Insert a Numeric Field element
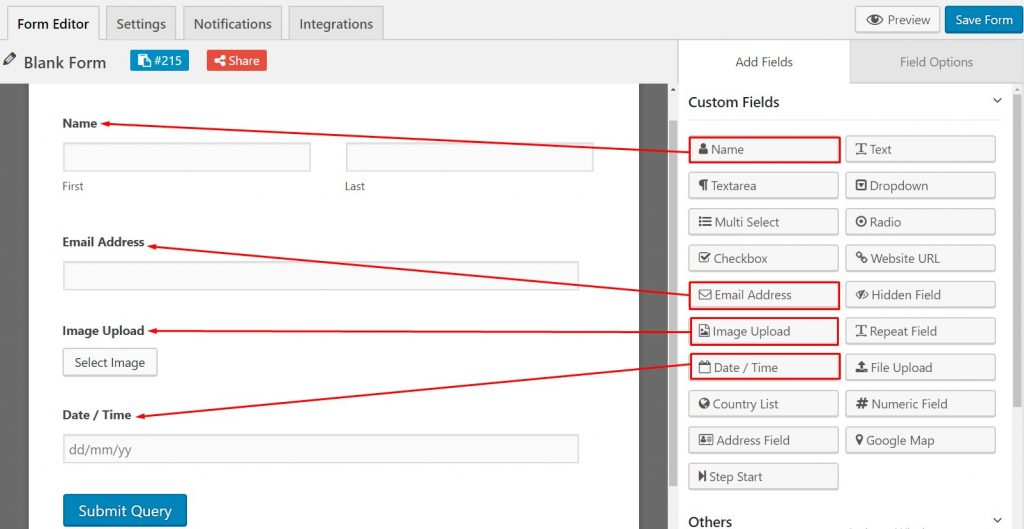The width and height of the screenshot is (1024, 529). point(920,404)
